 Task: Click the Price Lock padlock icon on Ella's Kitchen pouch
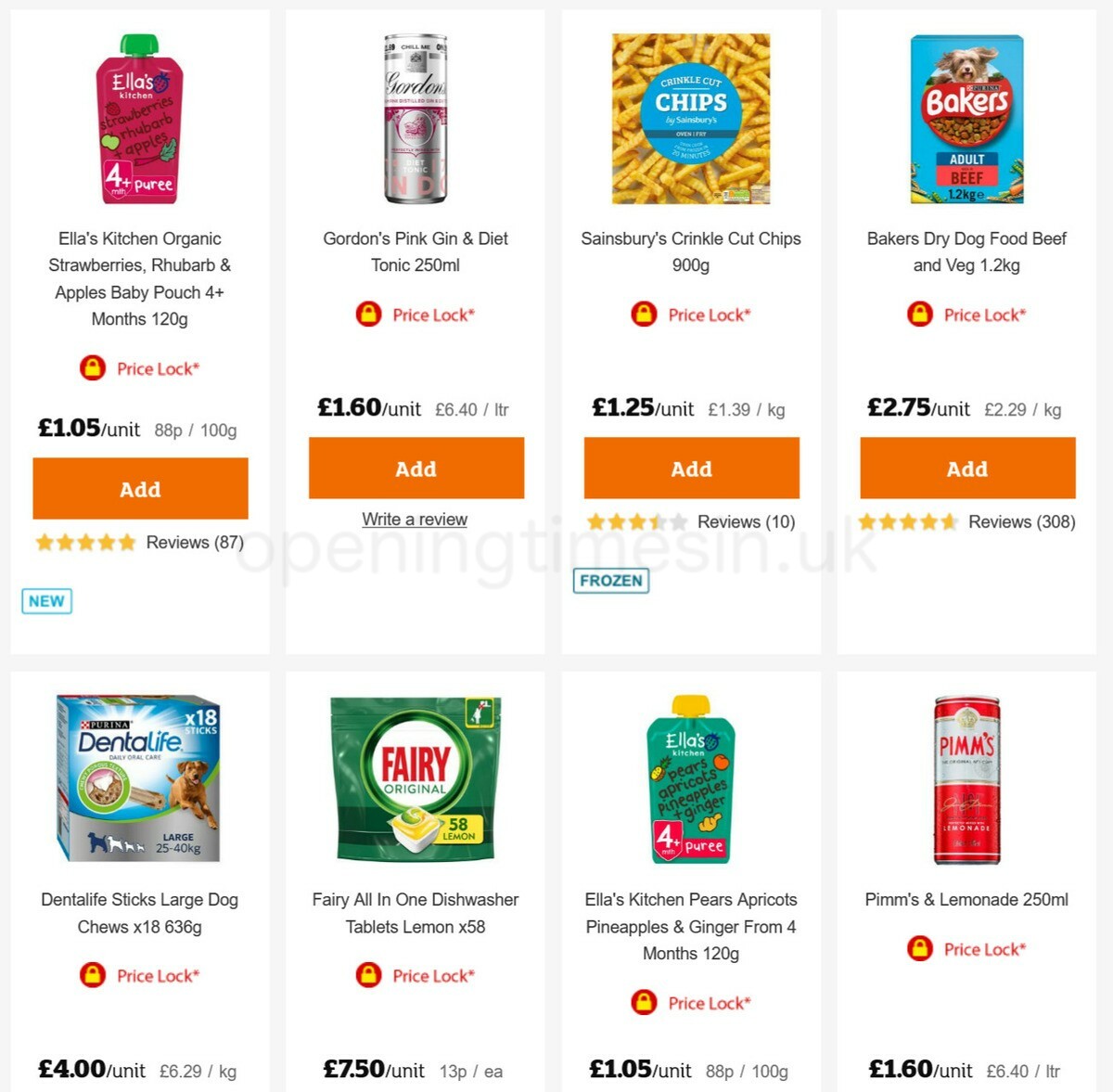(92, 368)
